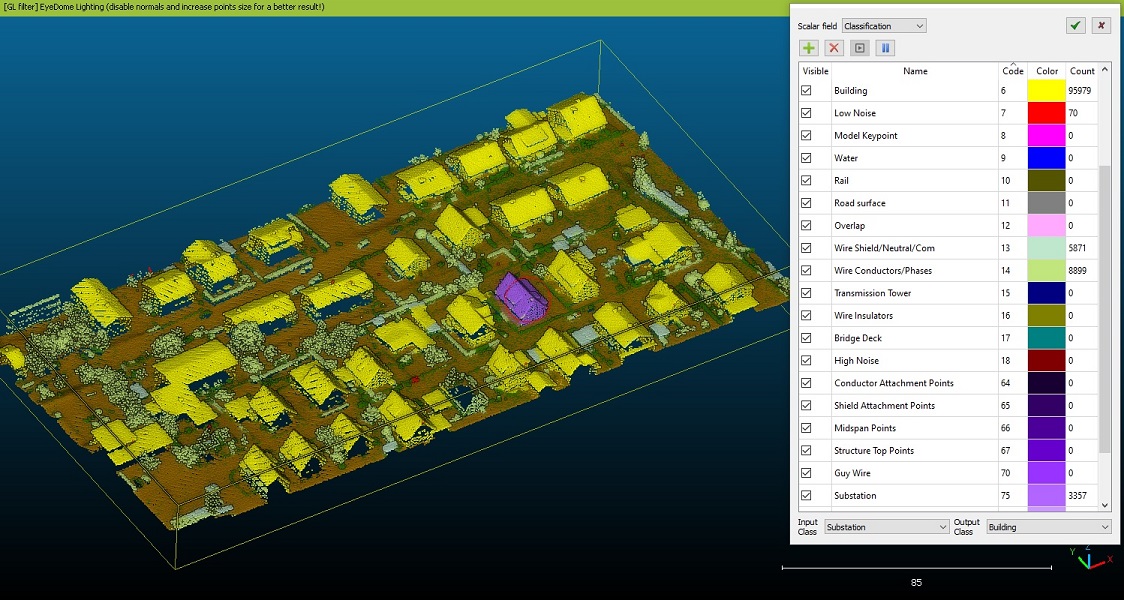Click the blue pause icon button

pos(885,48)
